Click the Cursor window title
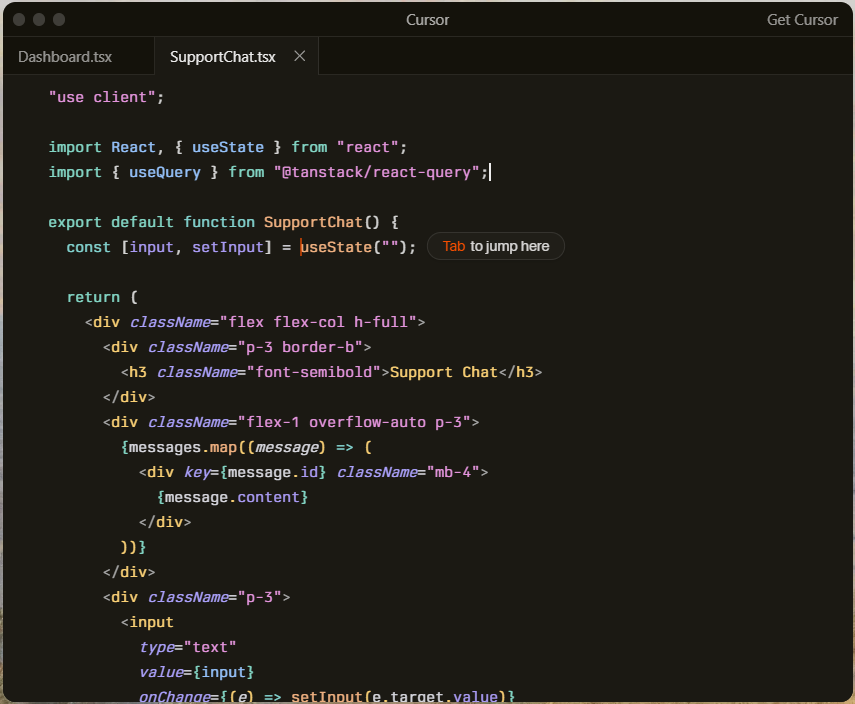The width and height of the screenshot is (855, 704). click(427, 20)
